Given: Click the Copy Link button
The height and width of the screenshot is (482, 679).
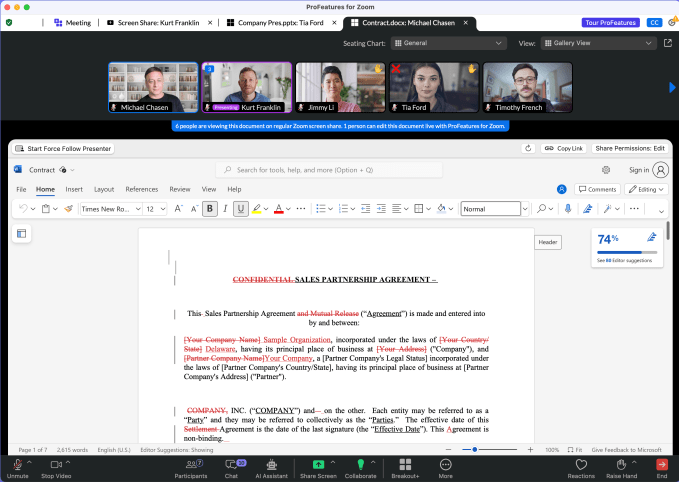Looking at the screenshot, I should (x=563, y=148).
